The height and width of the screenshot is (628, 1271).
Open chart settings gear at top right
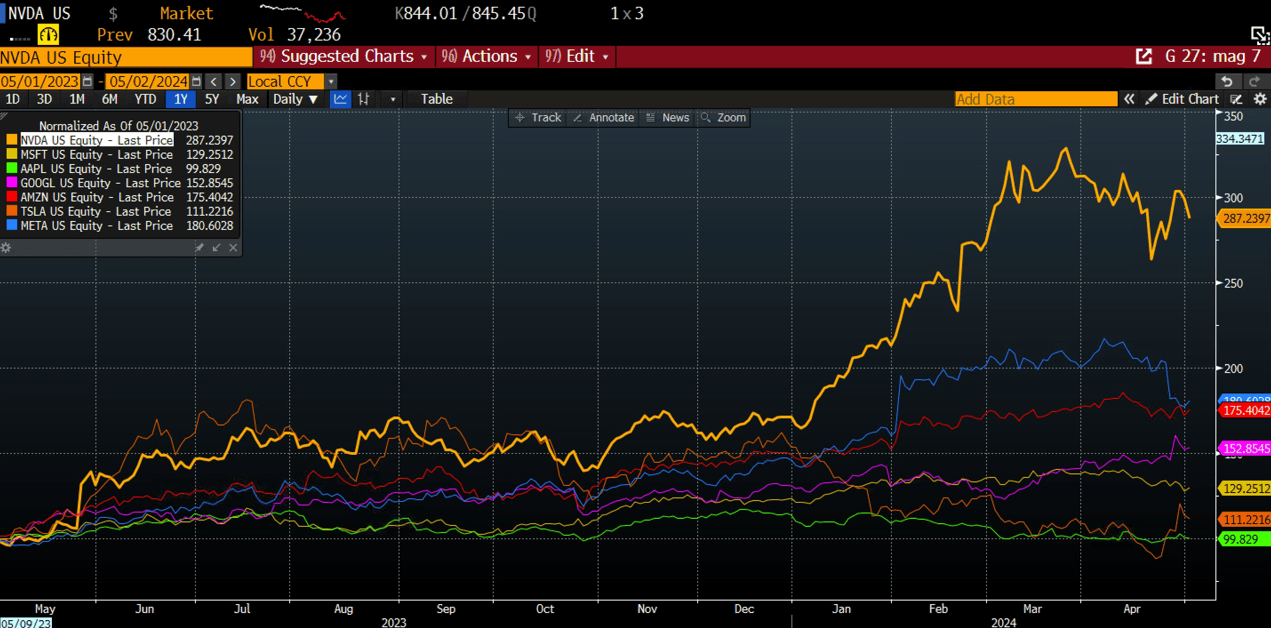[1260, 99]
